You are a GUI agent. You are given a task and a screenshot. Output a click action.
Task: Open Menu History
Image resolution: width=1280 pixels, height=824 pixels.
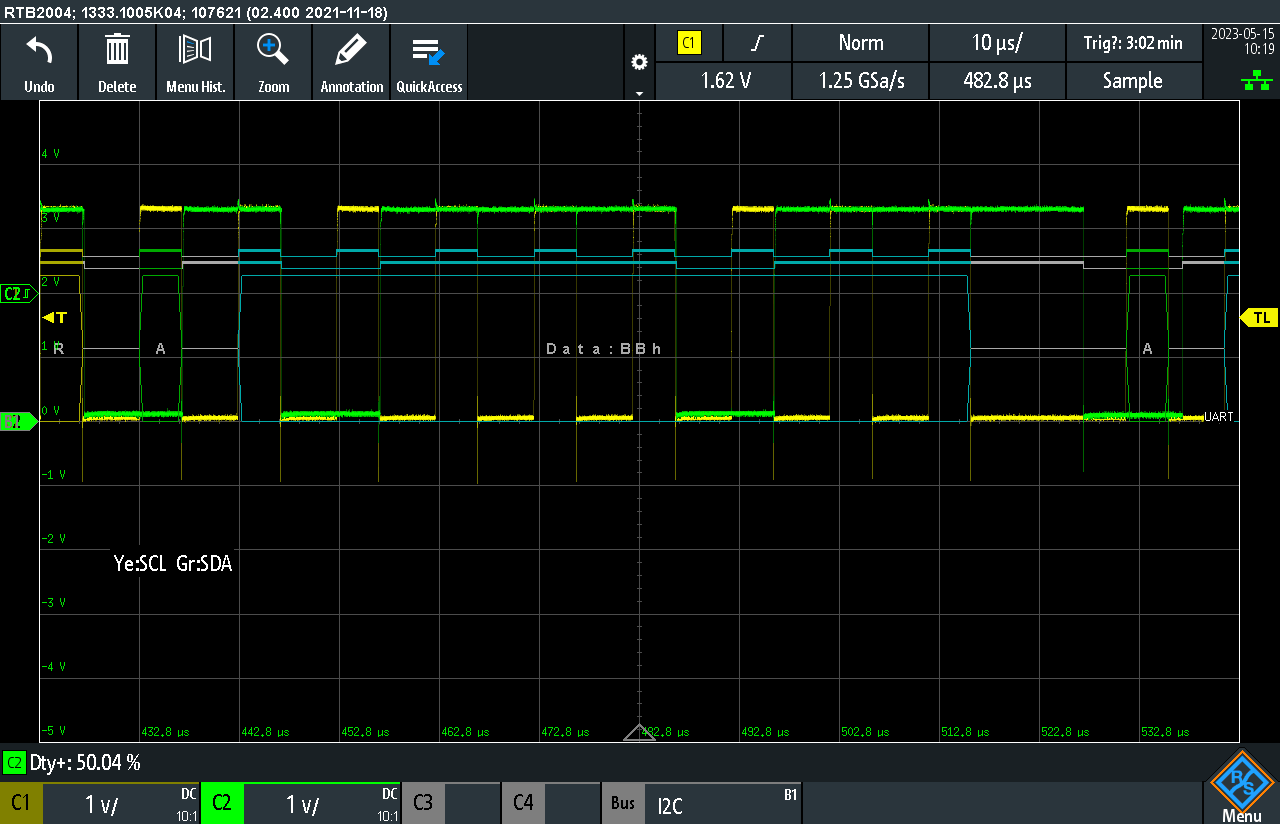tap(195, 62)
